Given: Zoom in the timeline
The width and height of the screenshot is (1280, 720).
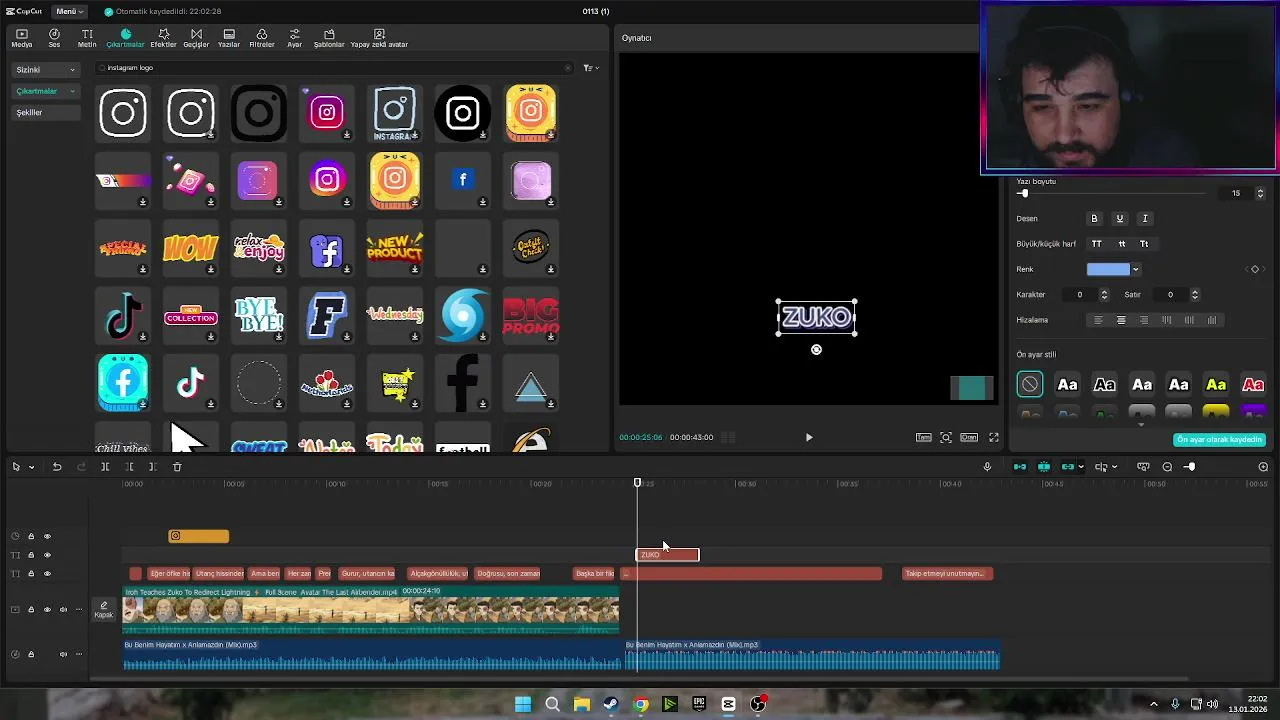Looking at the screenshot, I should 1263,467.
